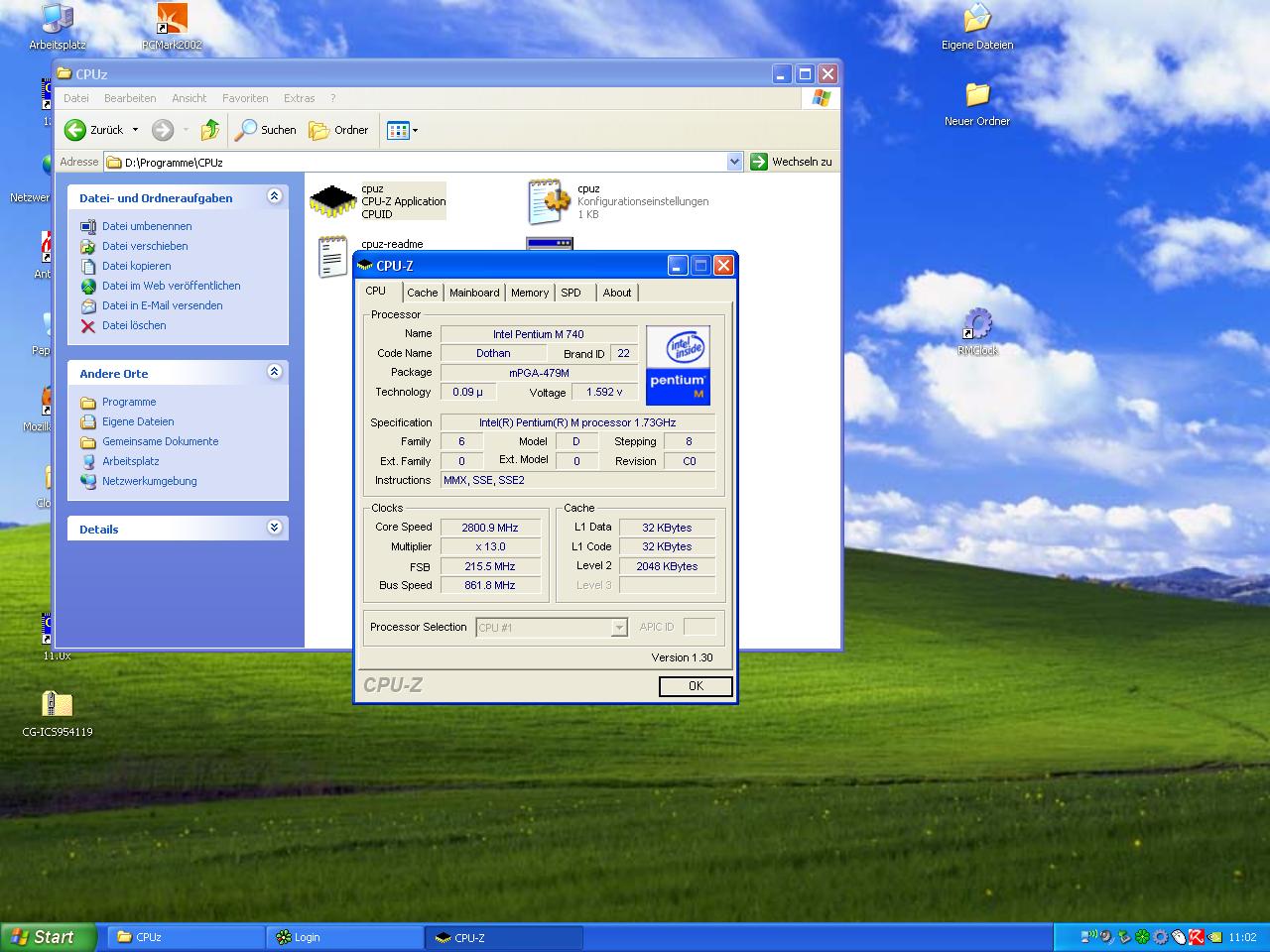The image size is (1270, 952).
Task: Switch to the CPU-Z taskbar button
Action: 504,937
